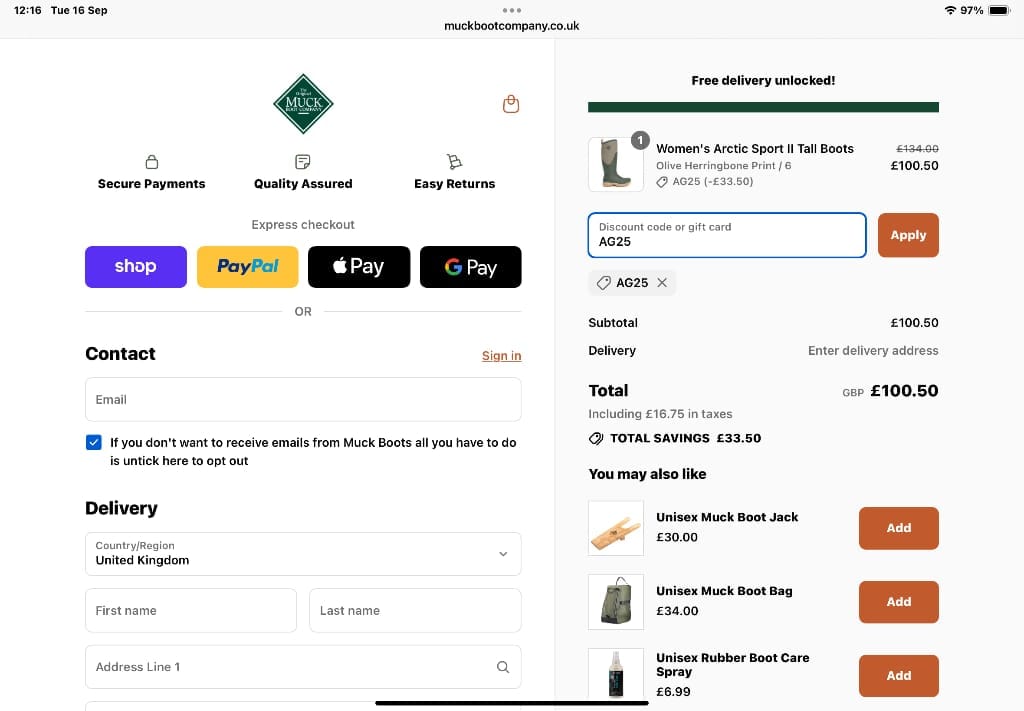Open the shopping bag cart icon
Viewport: 1024px width, 711px height.
(511, 104)
